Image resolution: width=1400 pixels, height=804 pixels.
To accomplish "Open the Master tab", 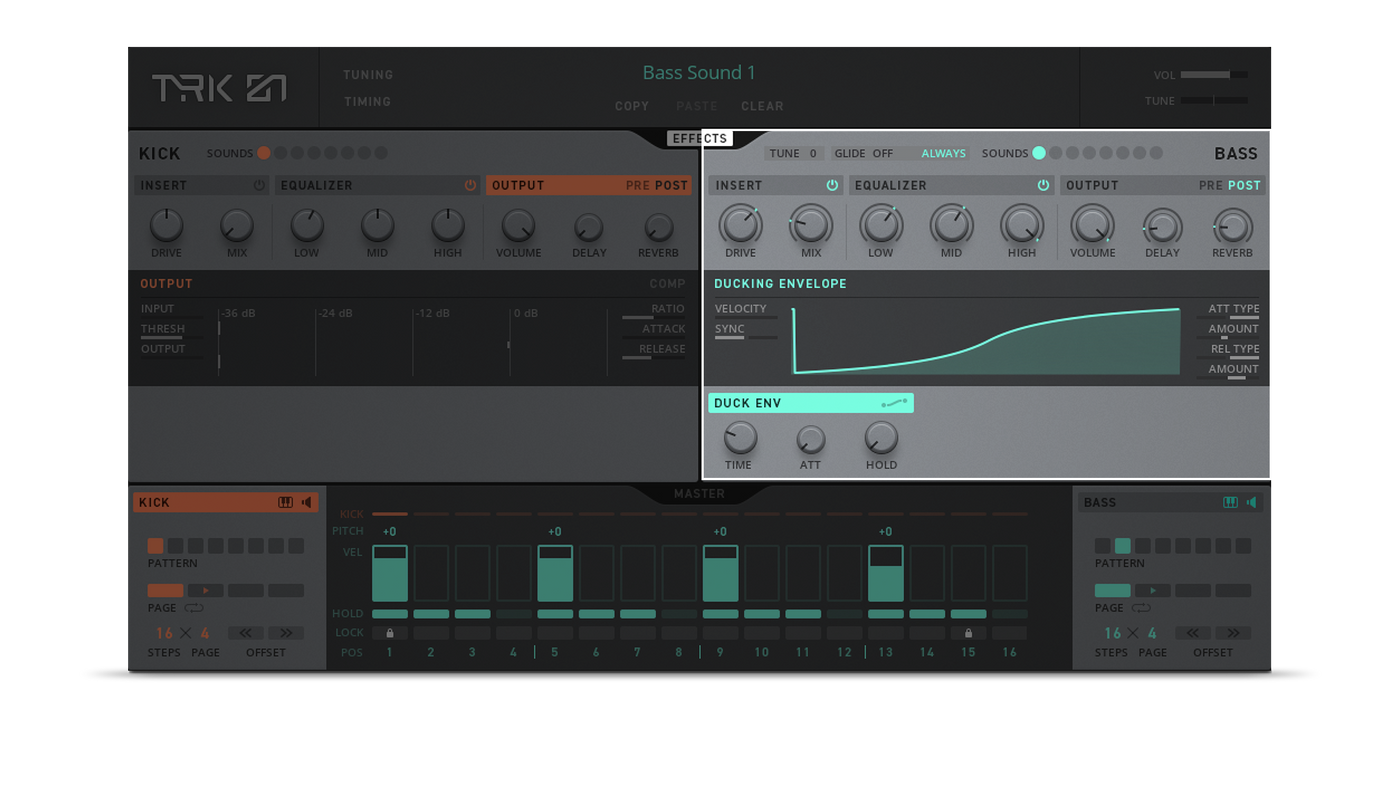I will pyautogui.click(x=699, y=494).
